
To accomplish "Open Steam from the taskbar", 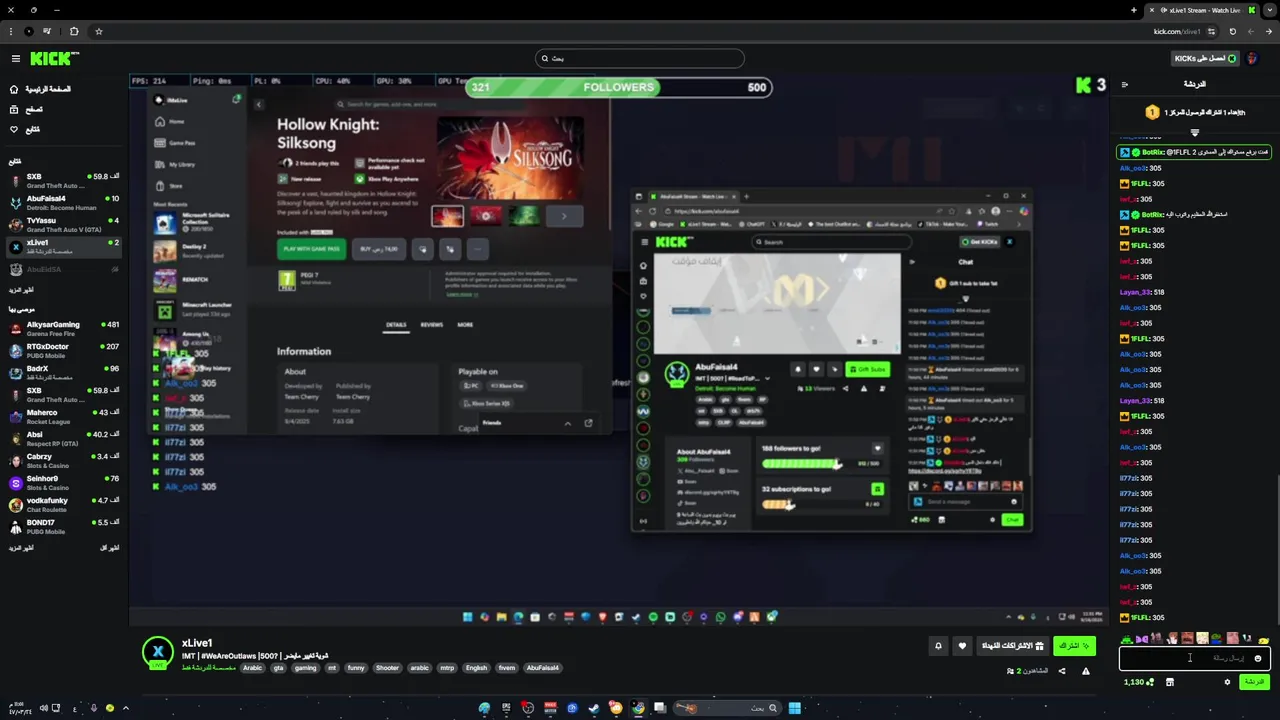I will click(x=593, y=708).
